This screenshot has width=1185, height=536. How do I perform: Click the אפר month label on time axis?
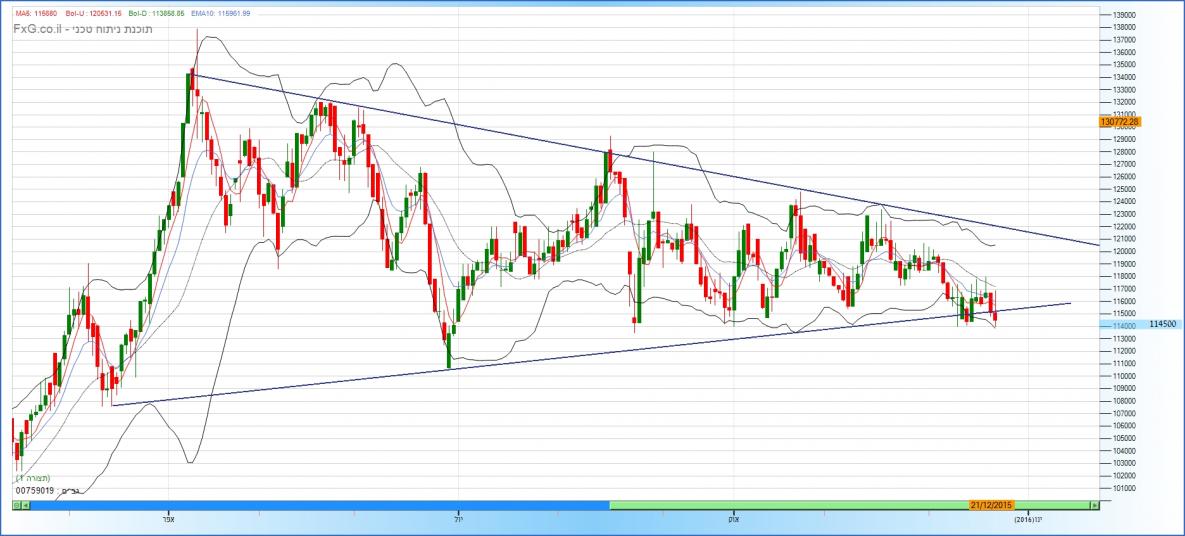point(168,520)
